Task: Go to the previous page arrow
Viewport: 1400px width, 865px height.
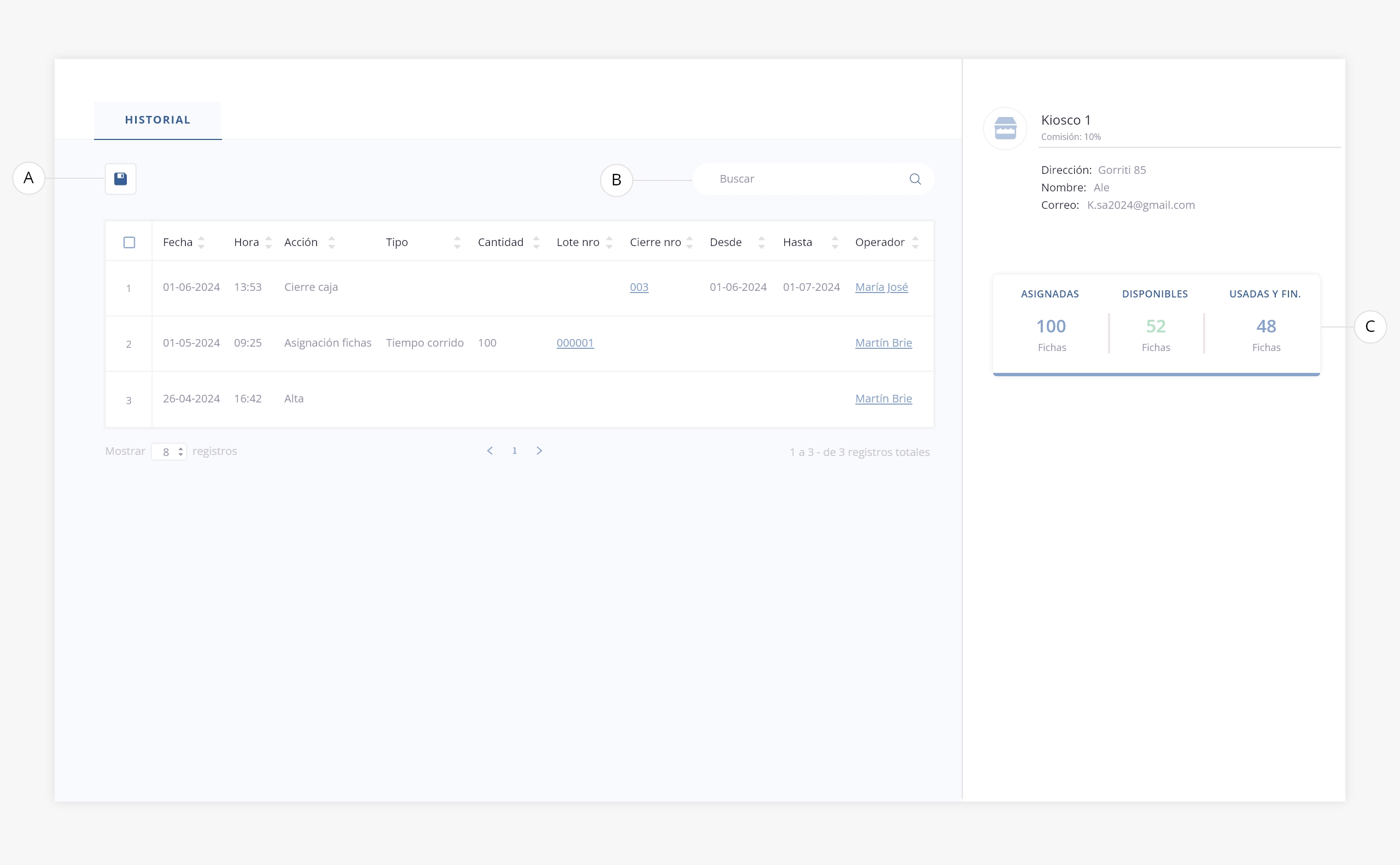Action: [x=490, y=451]
